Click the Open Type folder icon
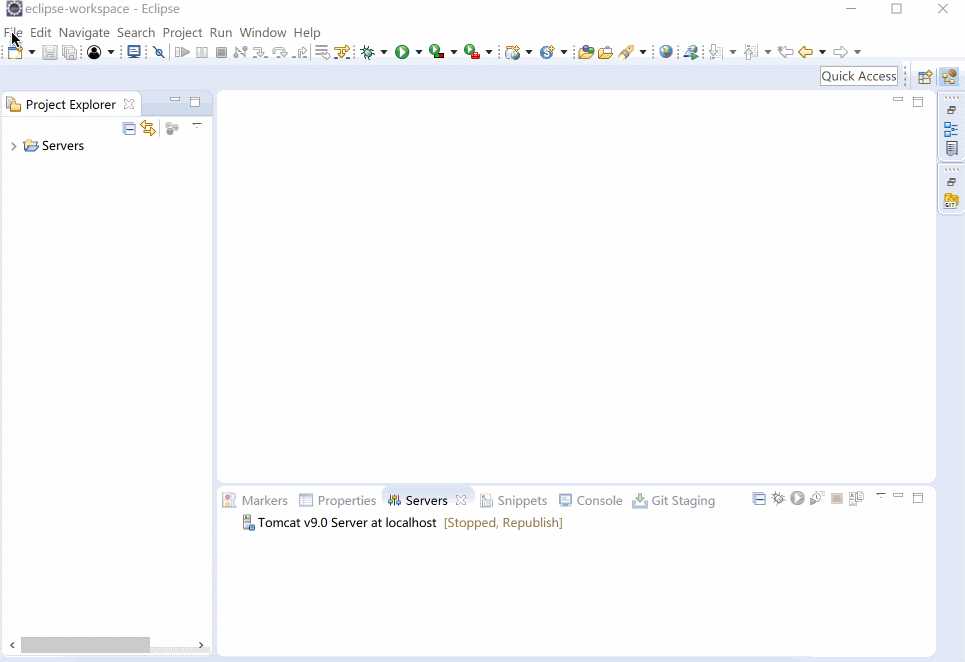This screenshot has width=965, height=662. pyautogui.click(x=586, y=52)
